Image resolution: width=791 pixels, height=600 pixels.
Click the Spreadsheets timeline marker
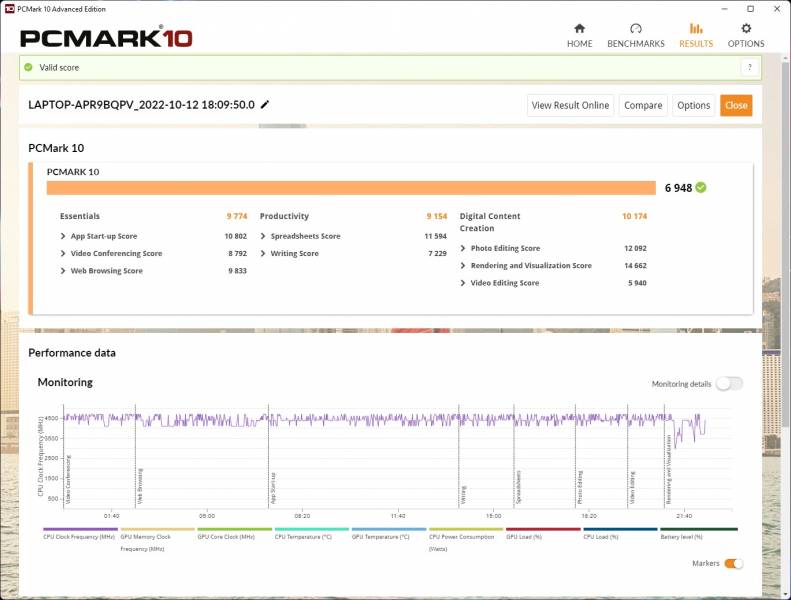click(518, 487)
